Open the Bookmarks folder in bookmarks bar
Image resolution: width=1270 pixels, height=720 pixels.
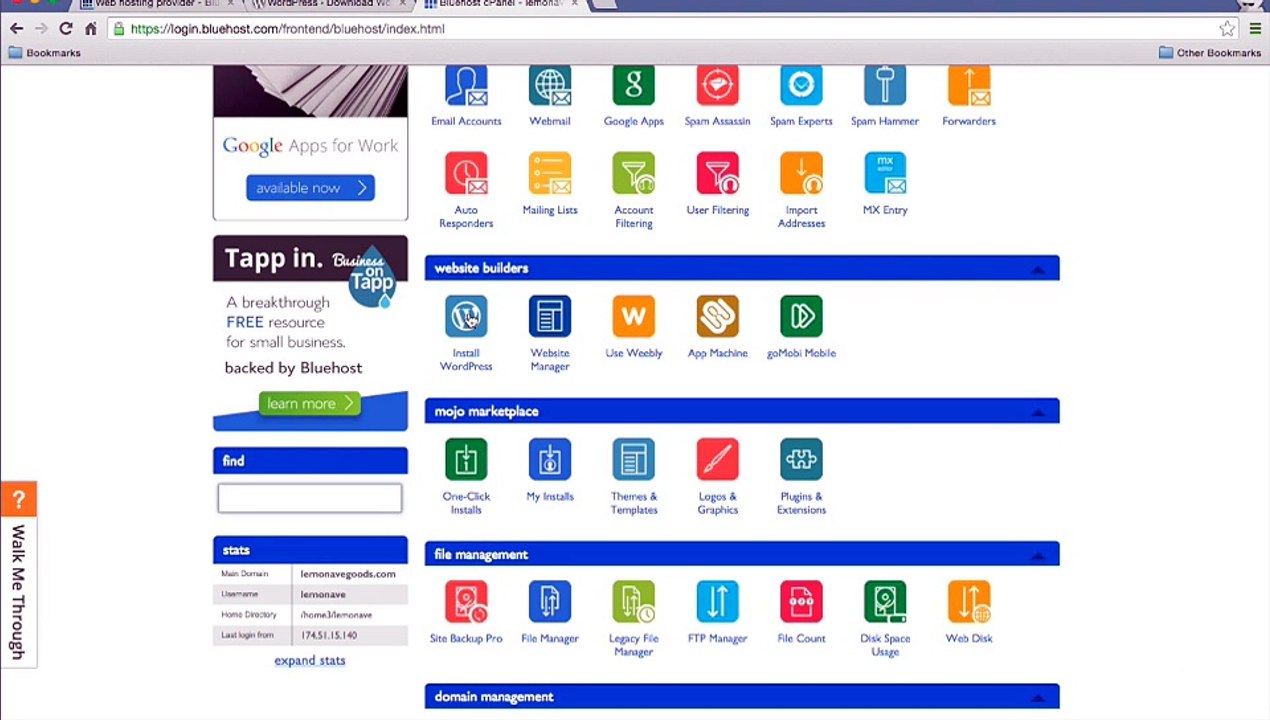[x=45, y=53]
